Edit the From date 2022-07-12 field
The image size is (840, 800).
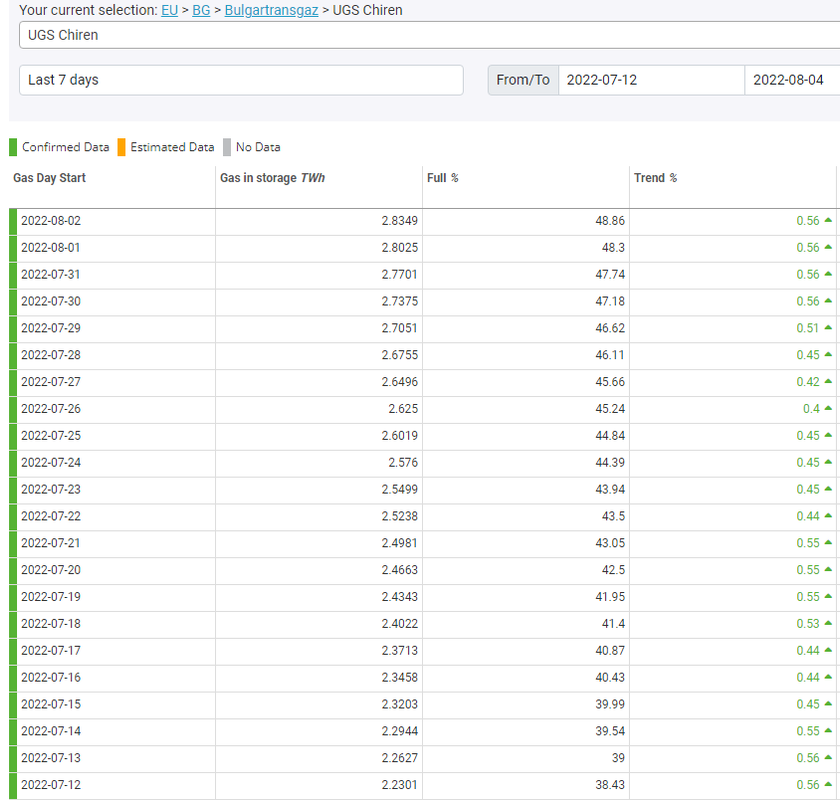coord(651,80)
